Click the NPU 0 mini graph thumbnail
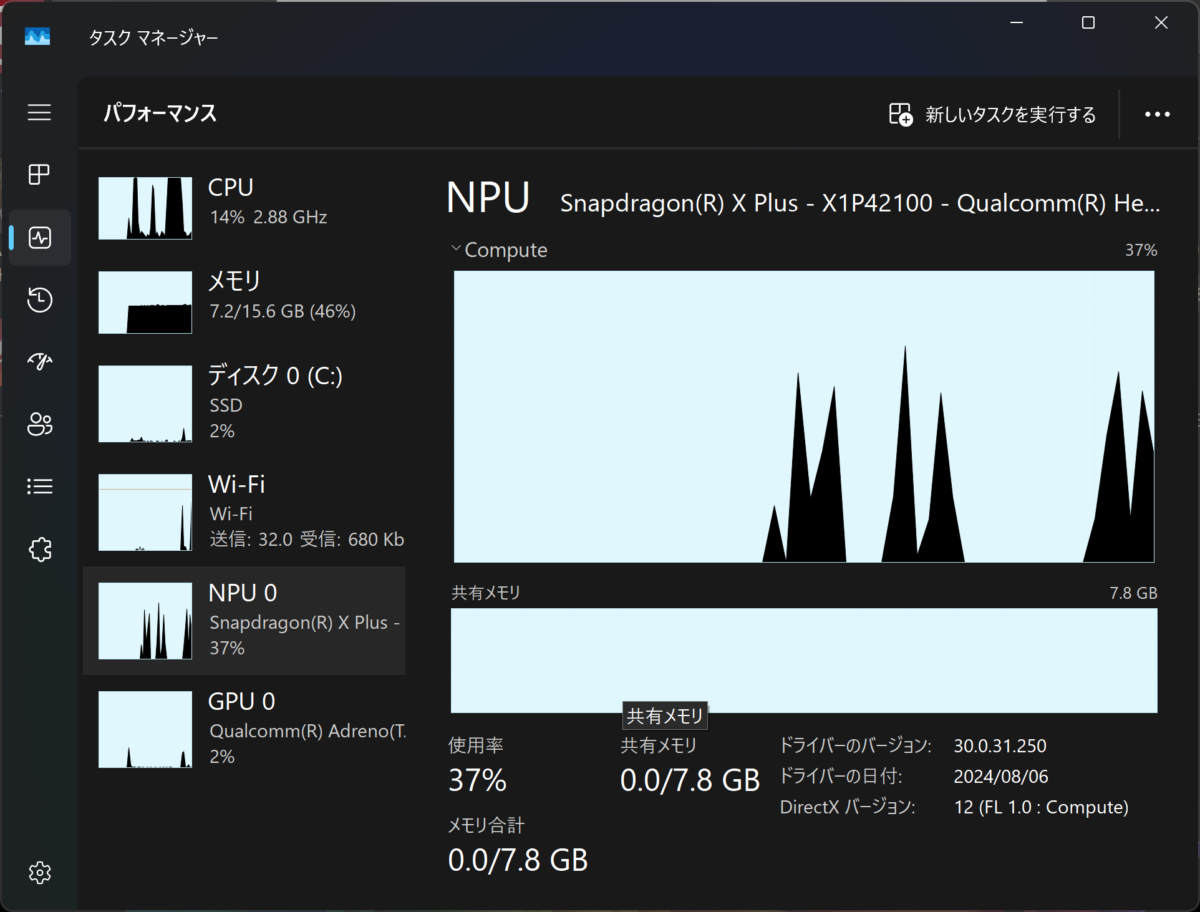The width and height of the screenshot is (1200, 912). click(145, 621)
